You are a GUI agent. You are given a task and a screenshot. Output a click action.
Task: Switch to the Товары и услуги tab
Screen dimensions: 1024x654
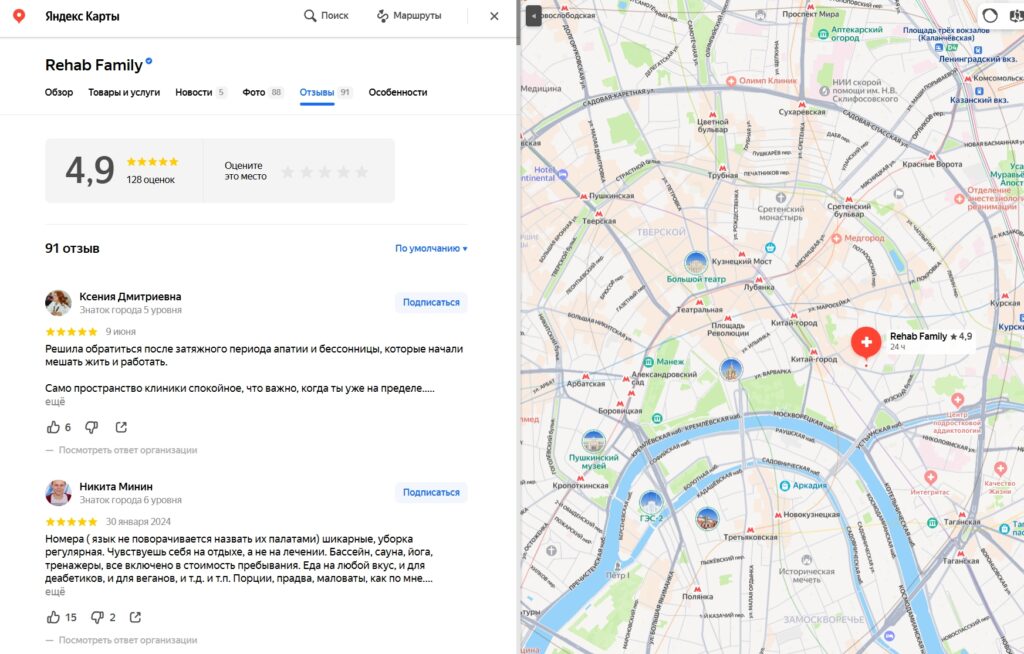(124, 92)
